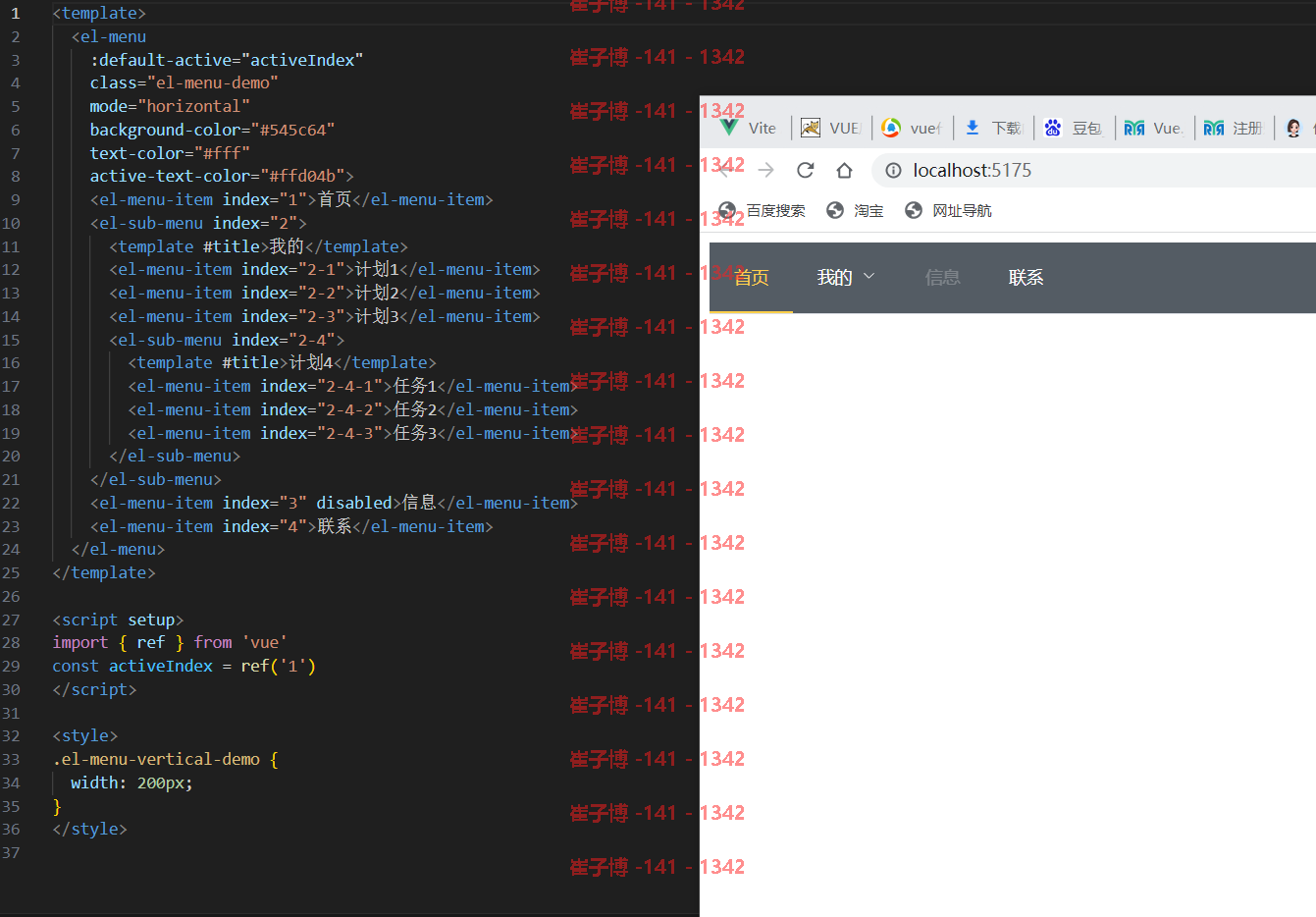The height and width of the screenshot is (917, 1316).
Task: Select the 联系 menu item
Action: [x=1026, y=278]
